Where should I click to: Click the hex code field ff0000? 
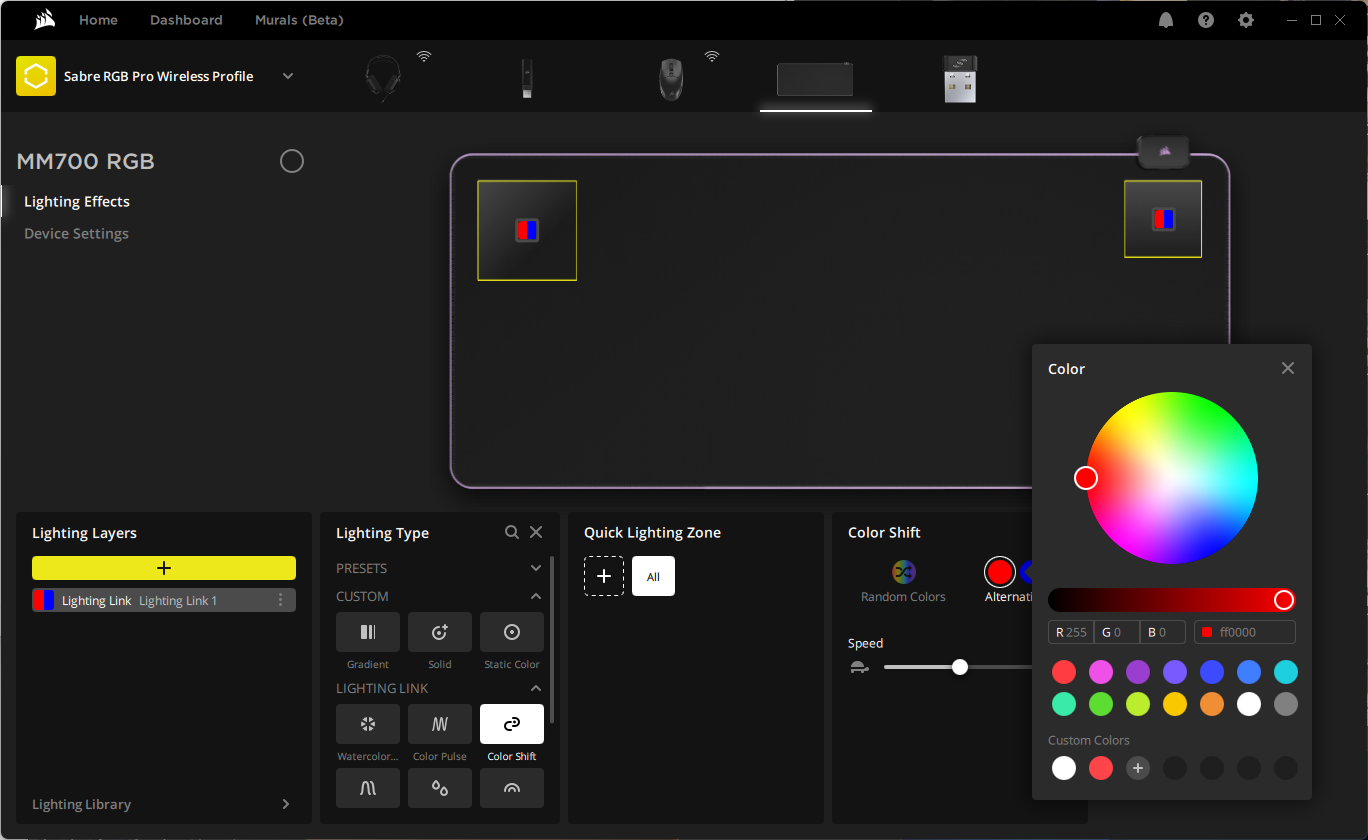(x=1245, y=632)
